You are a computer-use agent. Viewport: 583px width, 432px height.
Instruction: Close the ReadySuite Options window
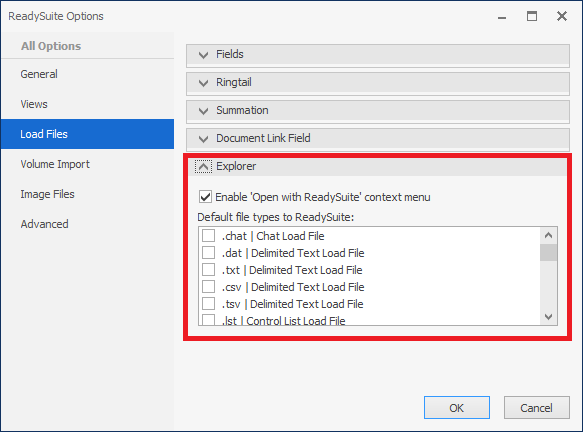[562, 16]
